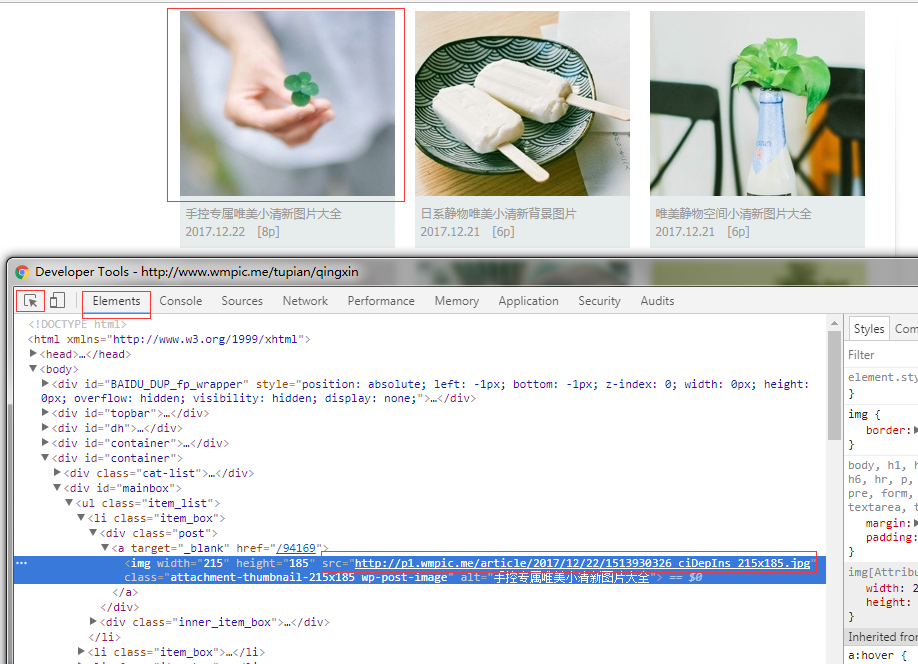Click the clover hand photo thumbnail
Image resolution: width=918 pixels, height=664 pixels.
pos(287,104)
